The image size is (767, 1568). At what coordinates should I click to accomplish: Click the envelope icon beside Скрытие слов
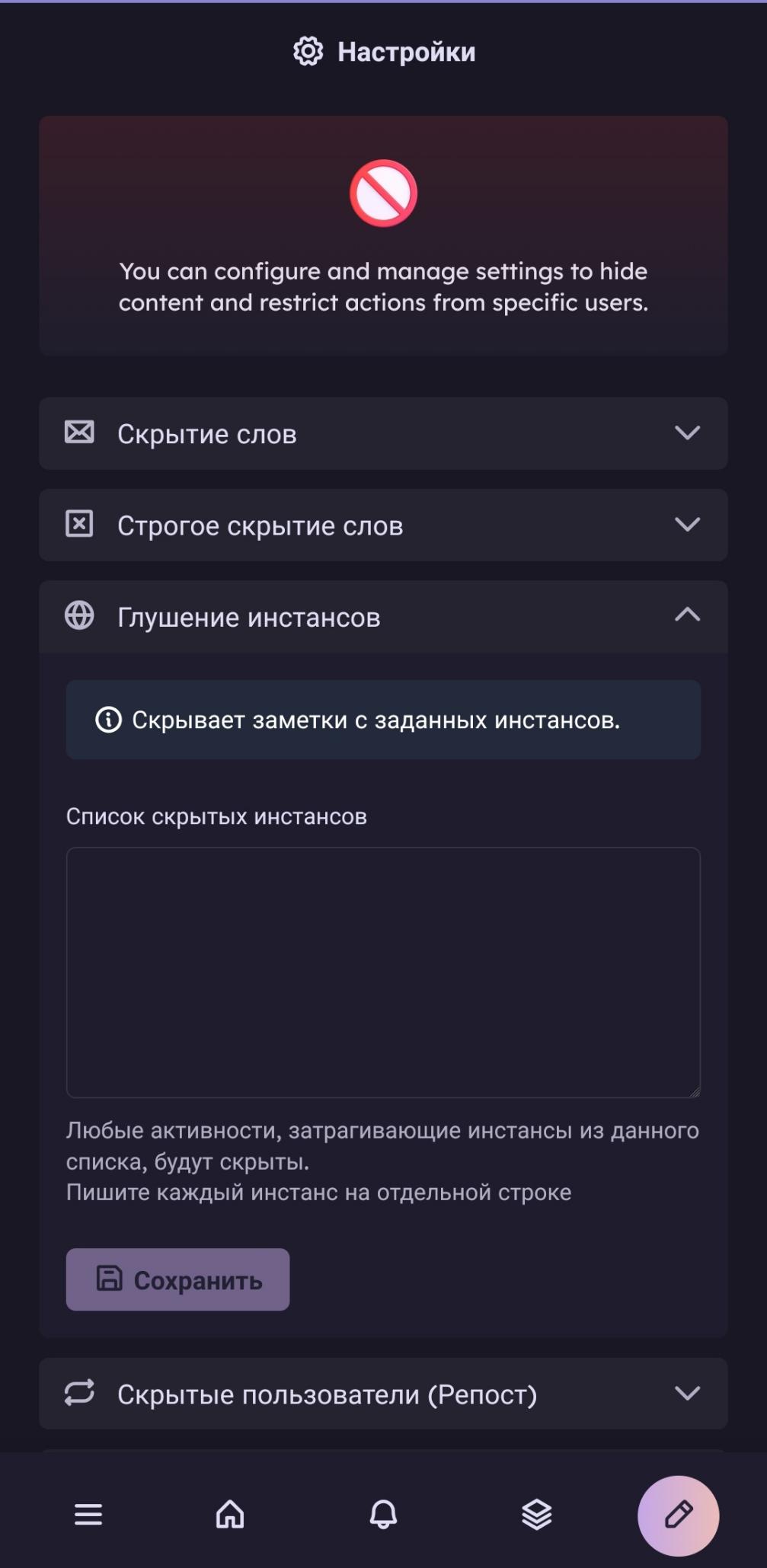79,433
